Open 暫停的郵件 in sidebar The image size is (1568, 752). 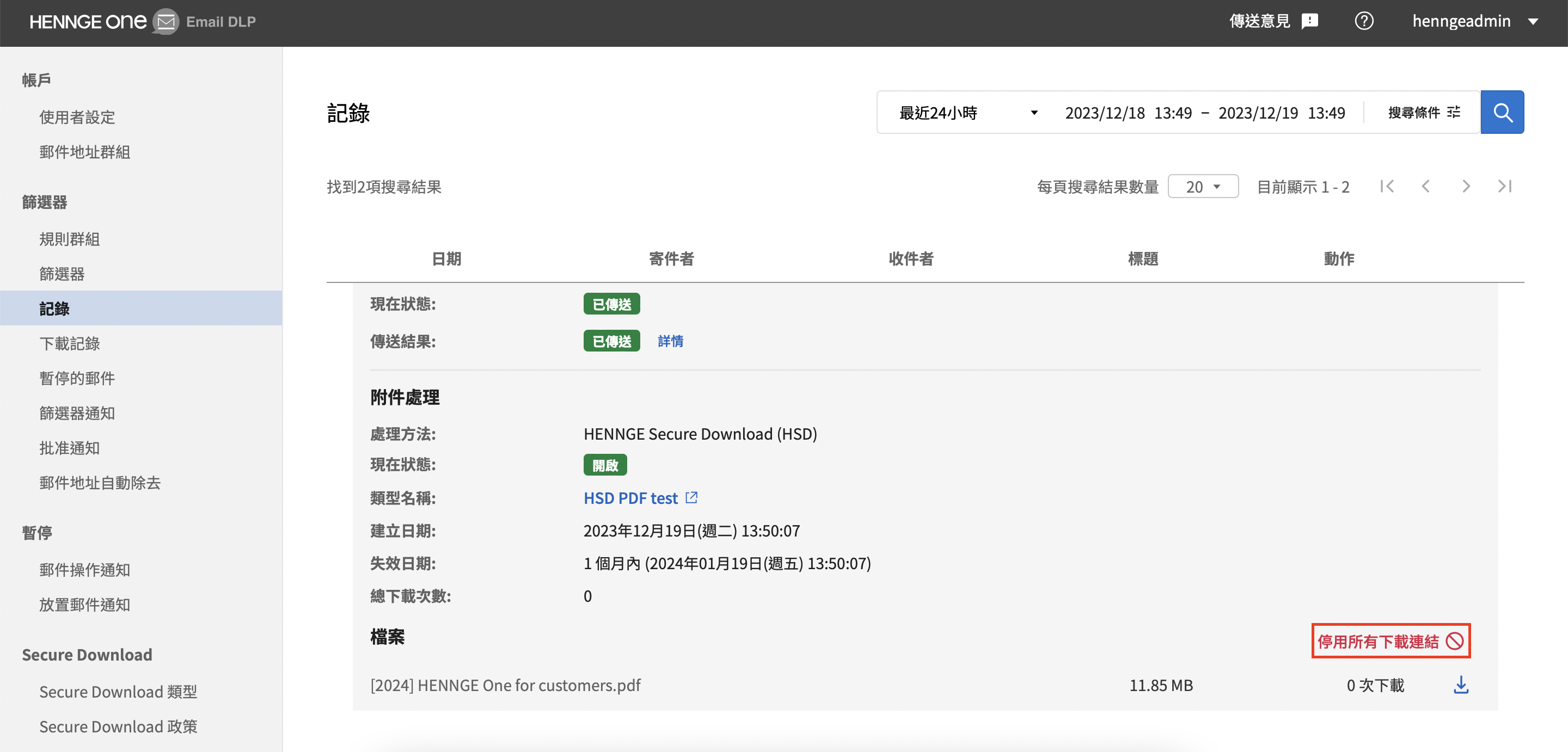(x=77, y=378)
